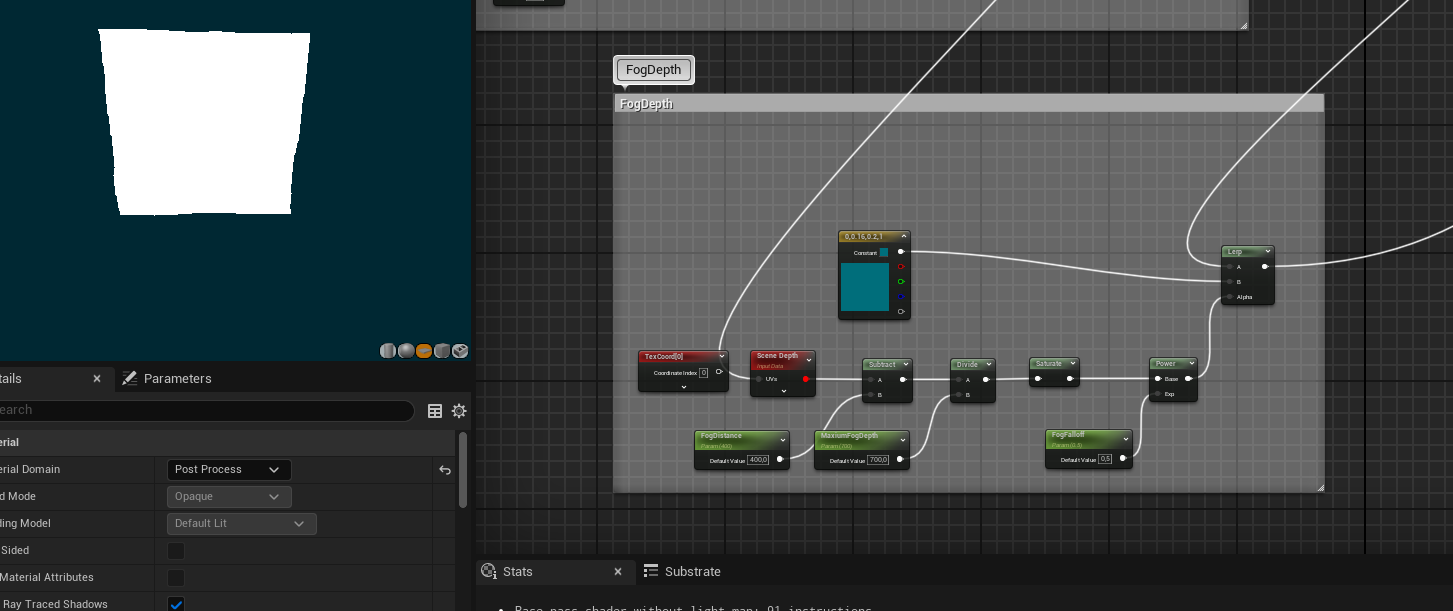
Task: Switch to the Parameters tab
Action: (x=177, y=379)
